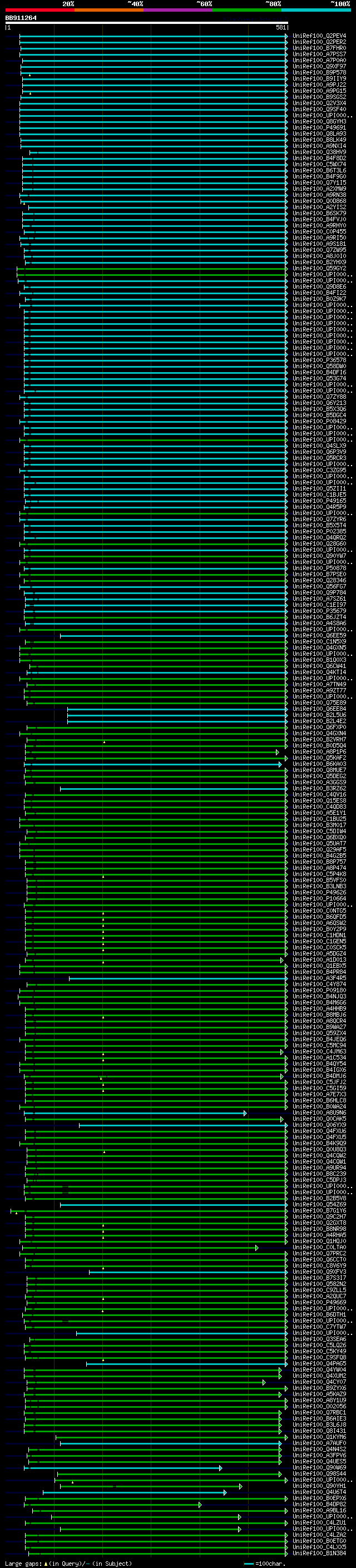Select hit UniRef100_Q7Y1I5

point(319,182)
